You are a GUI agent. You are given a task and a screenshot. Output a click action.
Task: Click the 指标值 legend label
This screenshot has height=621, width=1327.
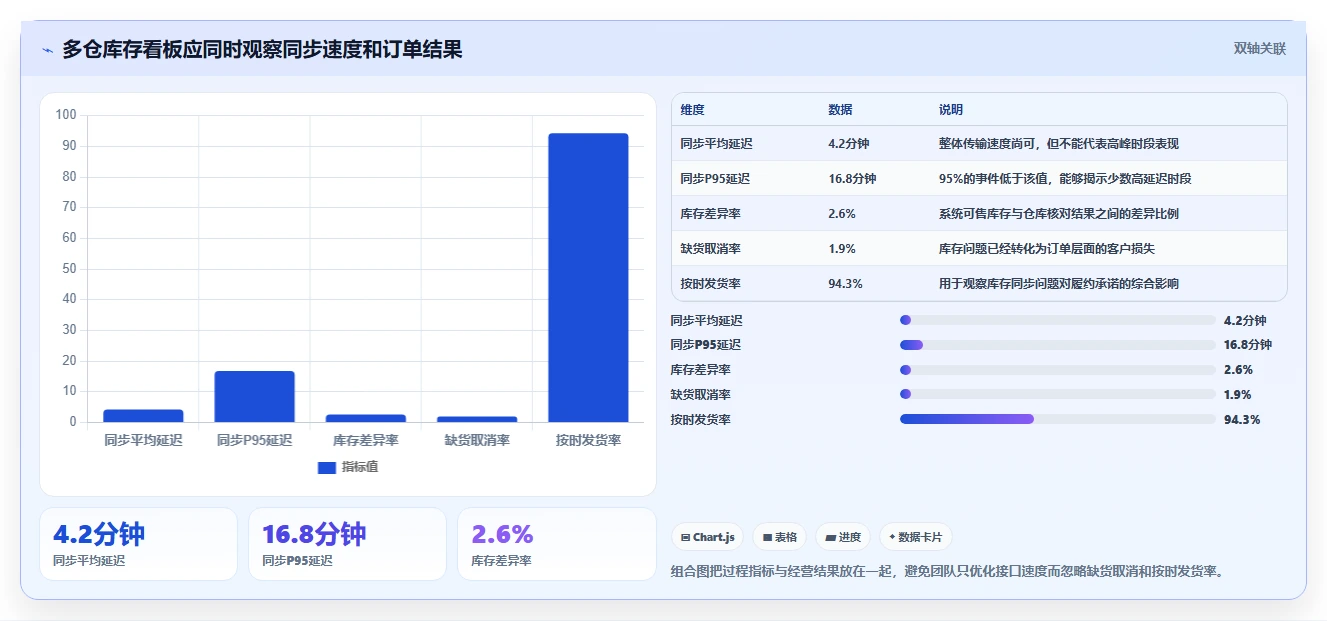tap(360, 467)
